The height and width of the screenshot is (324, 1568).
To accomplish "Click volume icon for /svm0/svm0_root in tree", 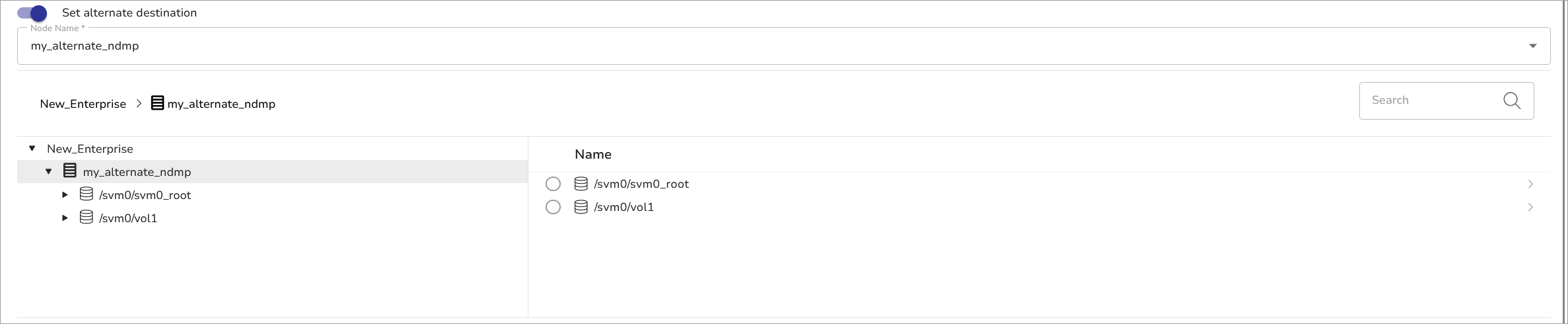I will [86, 194].
